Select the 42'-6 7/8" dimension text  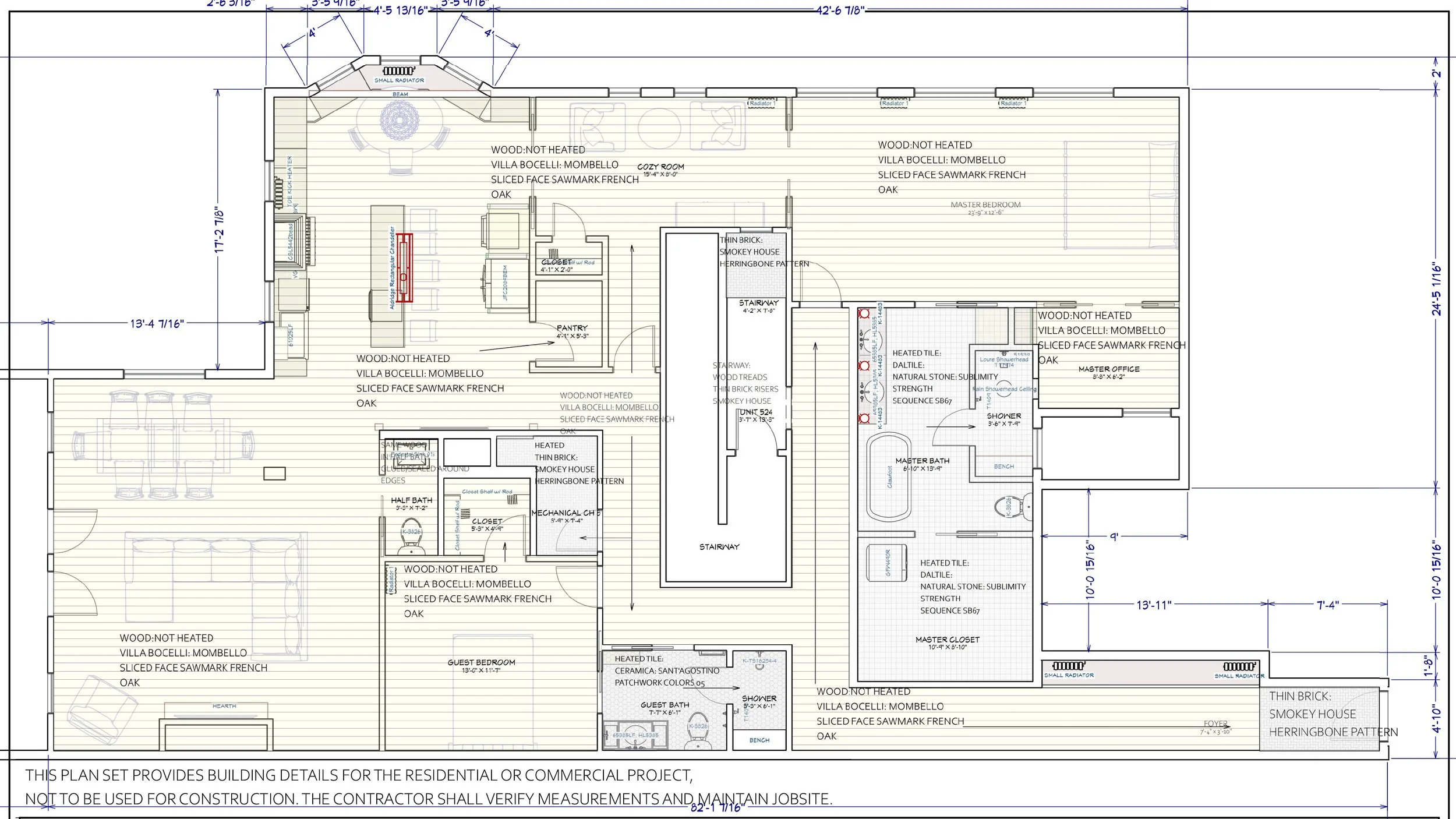840,10
